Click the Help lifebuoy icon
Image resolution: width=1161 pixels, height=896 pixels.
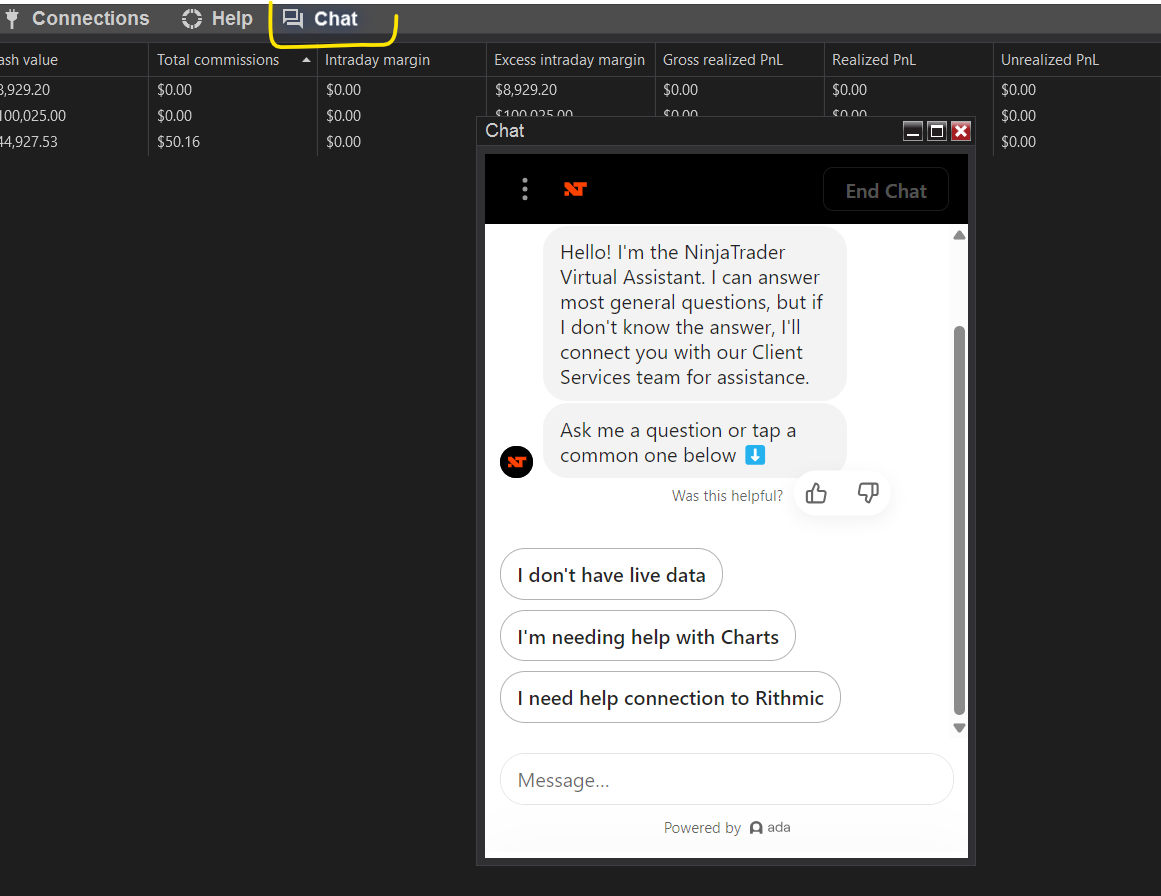pyautogui.click(x=192, y=19)
